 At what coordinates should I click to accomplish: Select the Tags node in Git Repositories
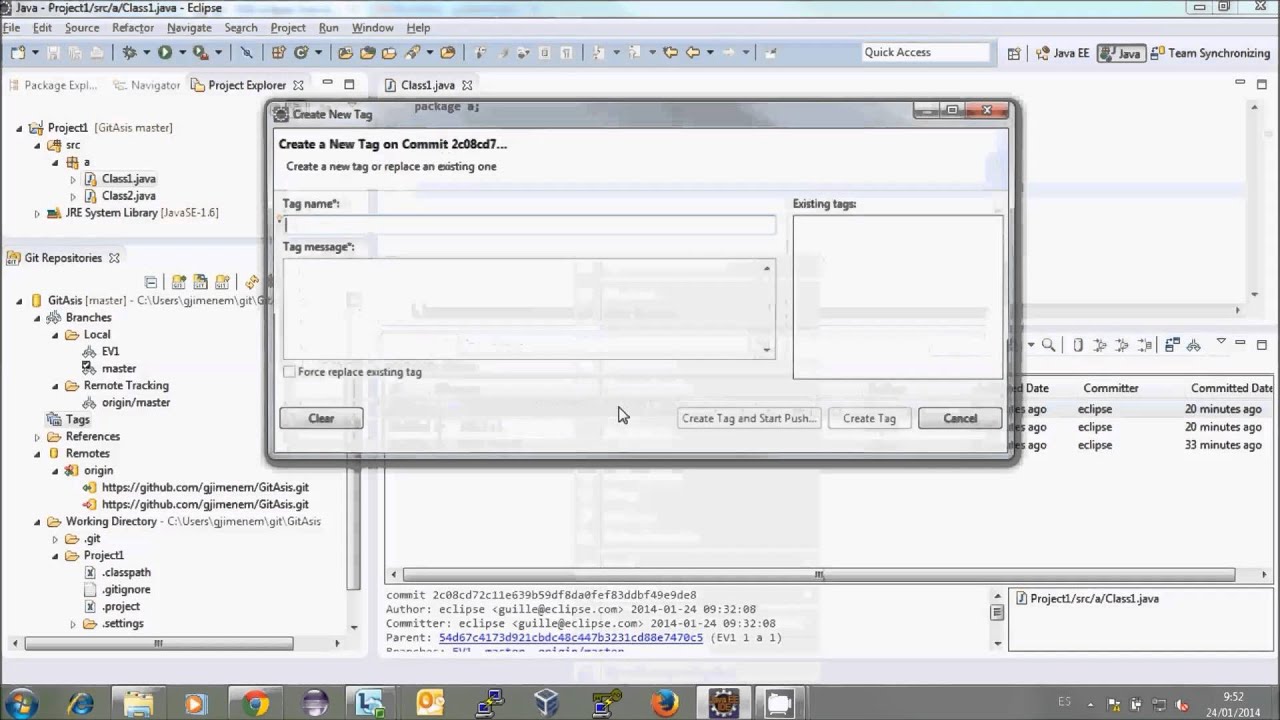click(x=77, y=420)
